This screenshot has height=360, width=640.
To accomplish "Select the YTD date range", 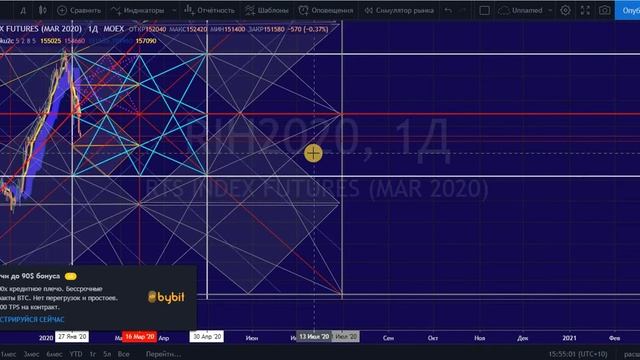I will 76,354.
